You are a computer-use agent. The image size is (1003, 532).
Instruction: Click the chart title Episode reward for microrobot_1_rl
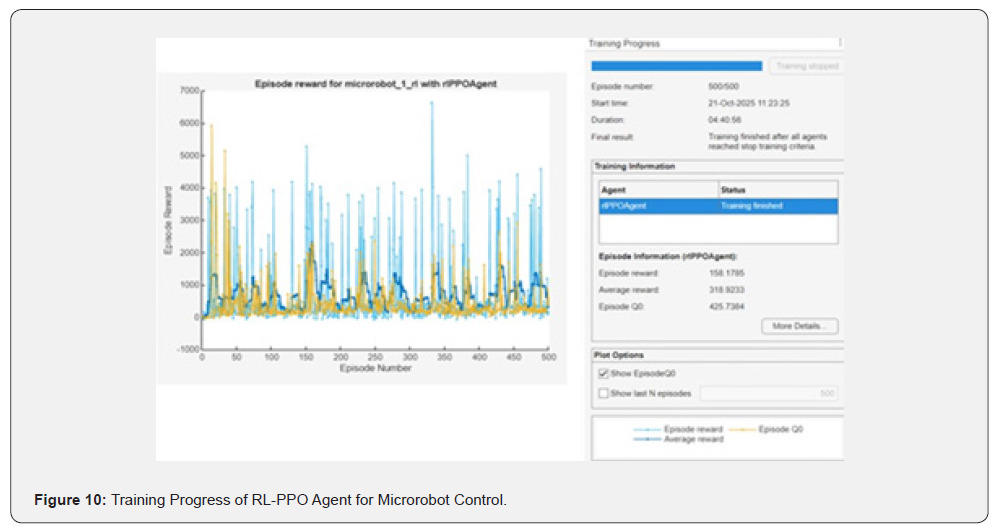(375, 84)
